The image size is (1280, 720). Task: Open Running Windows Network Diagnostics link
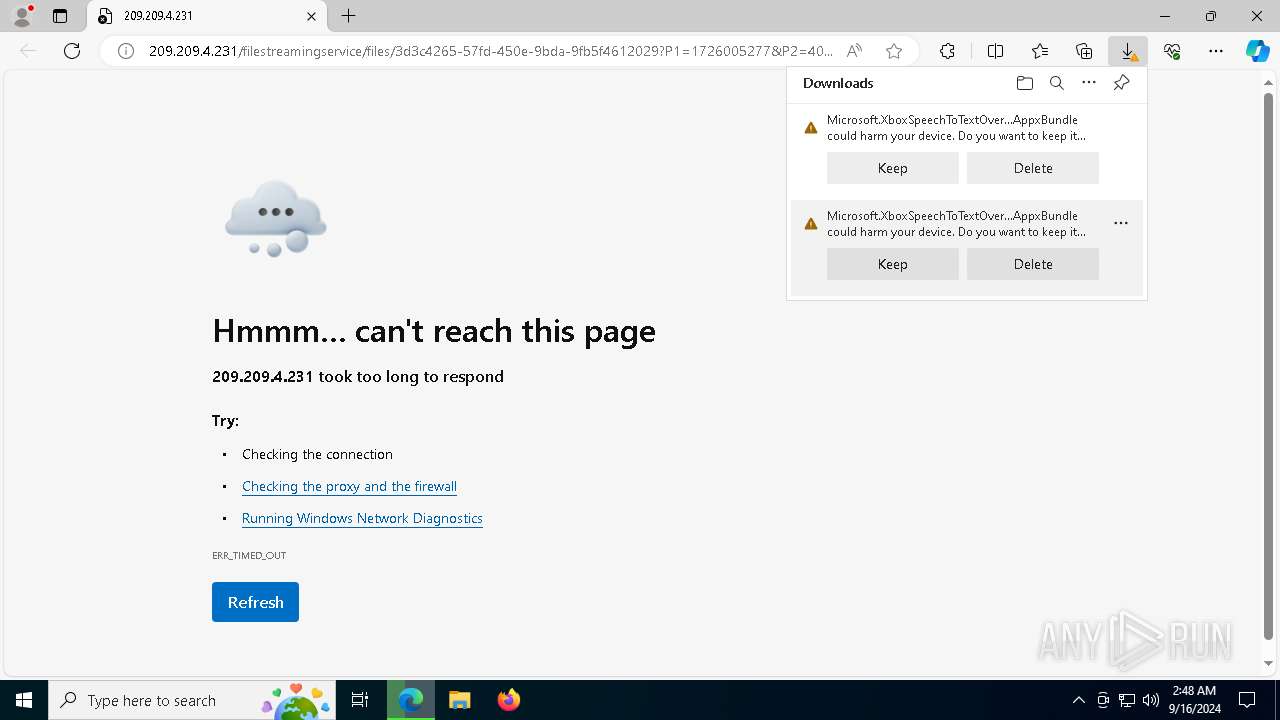click(x=362, y=518)
